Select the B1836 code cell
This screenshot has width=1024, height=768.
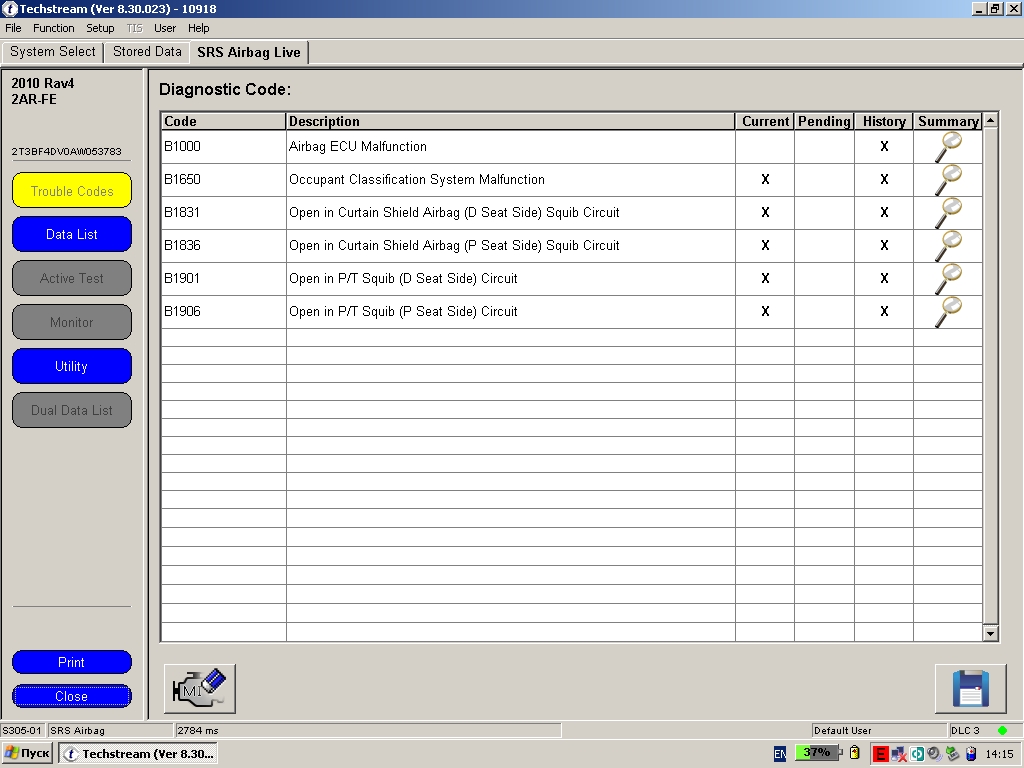coord(223,246)
